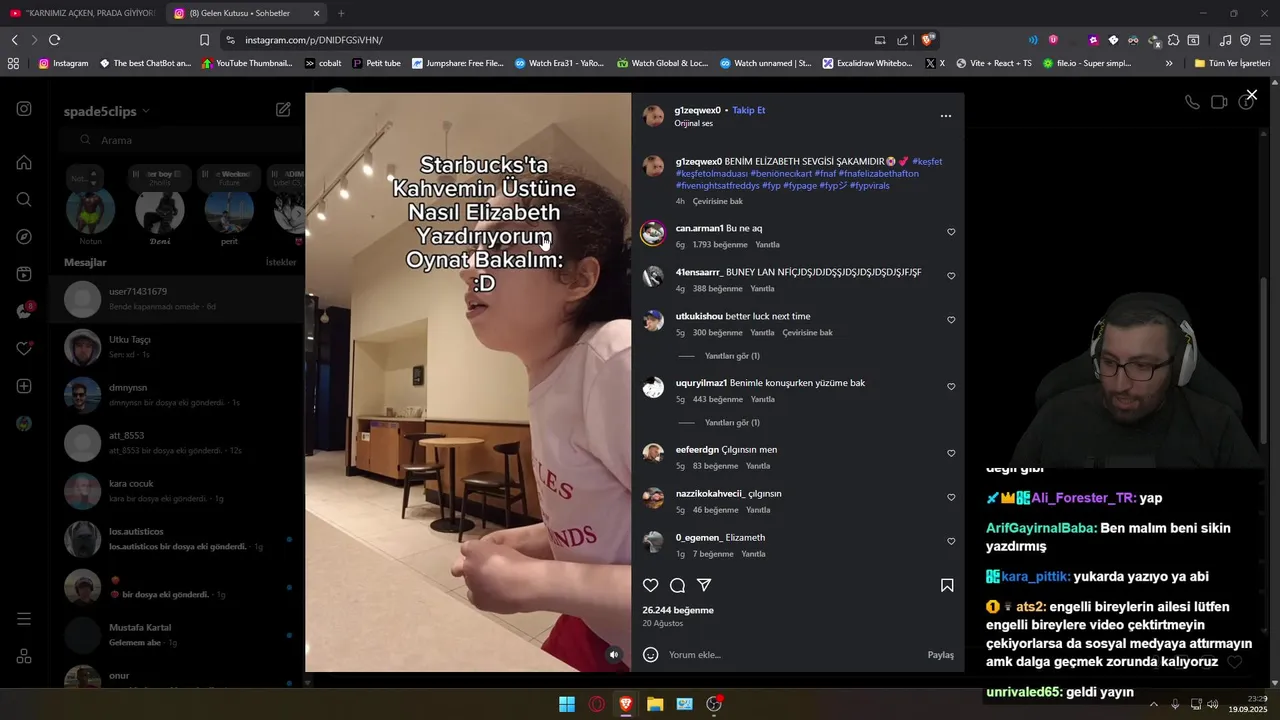Viewport: 1280px width, 720px height.
Task: Like nazzikokahvecii_'s comment
Action: pos(951,497)
